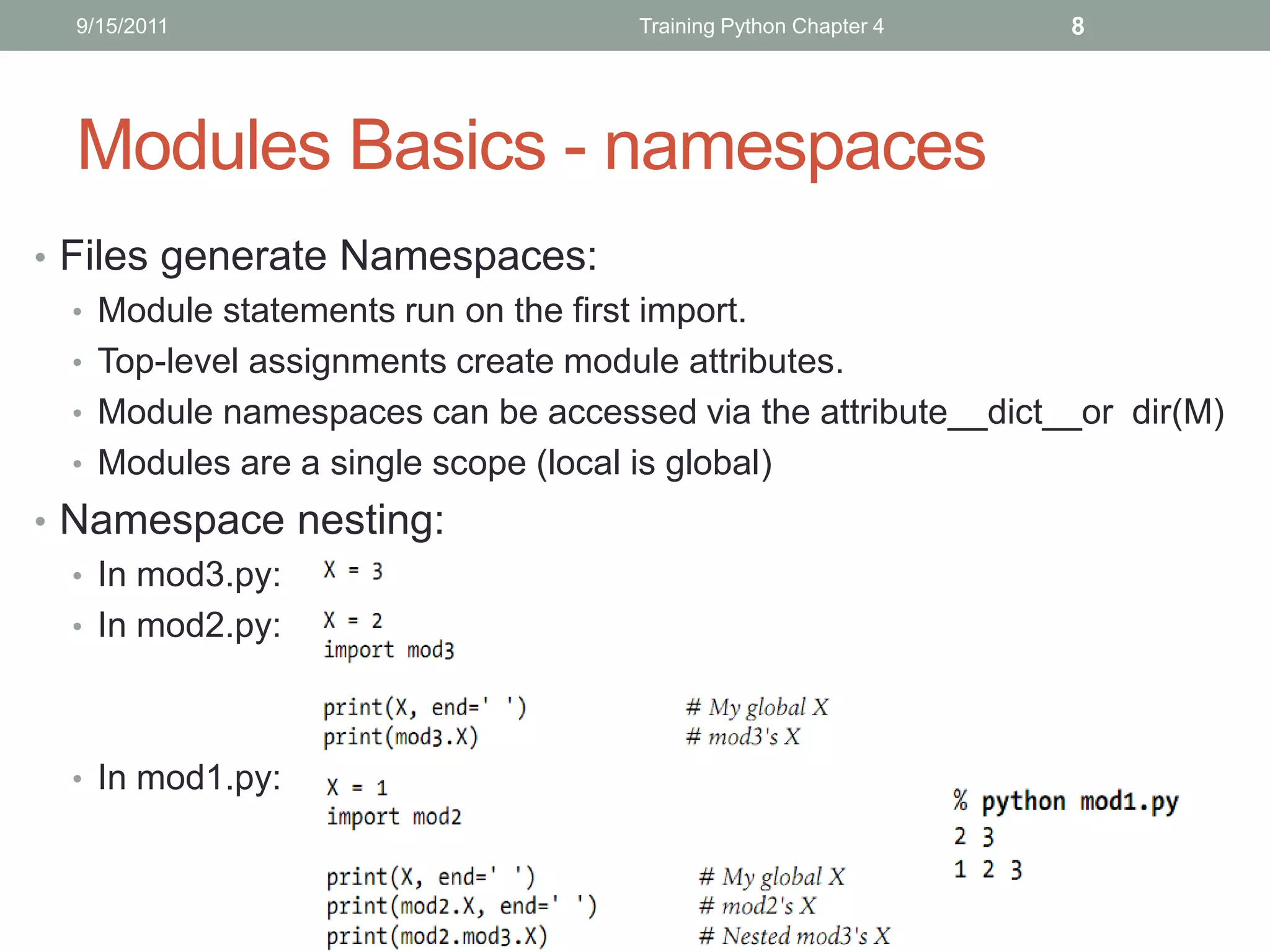
Task: Click the command '% python mod1.py'
Action: [x=1065, y=802]
